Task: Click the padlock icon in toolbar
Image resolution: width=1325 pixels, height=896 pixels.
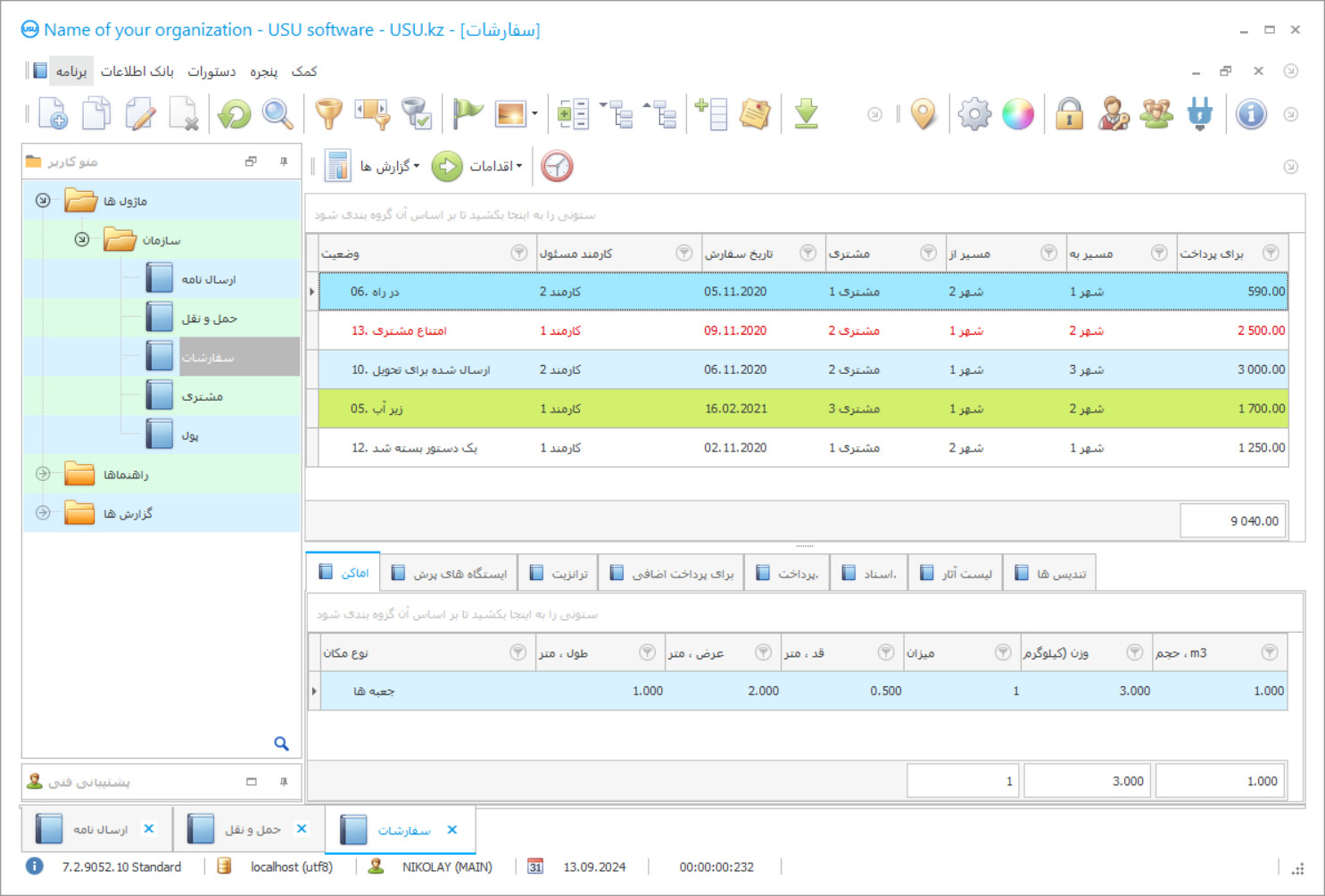Action: click(1069, 114)
